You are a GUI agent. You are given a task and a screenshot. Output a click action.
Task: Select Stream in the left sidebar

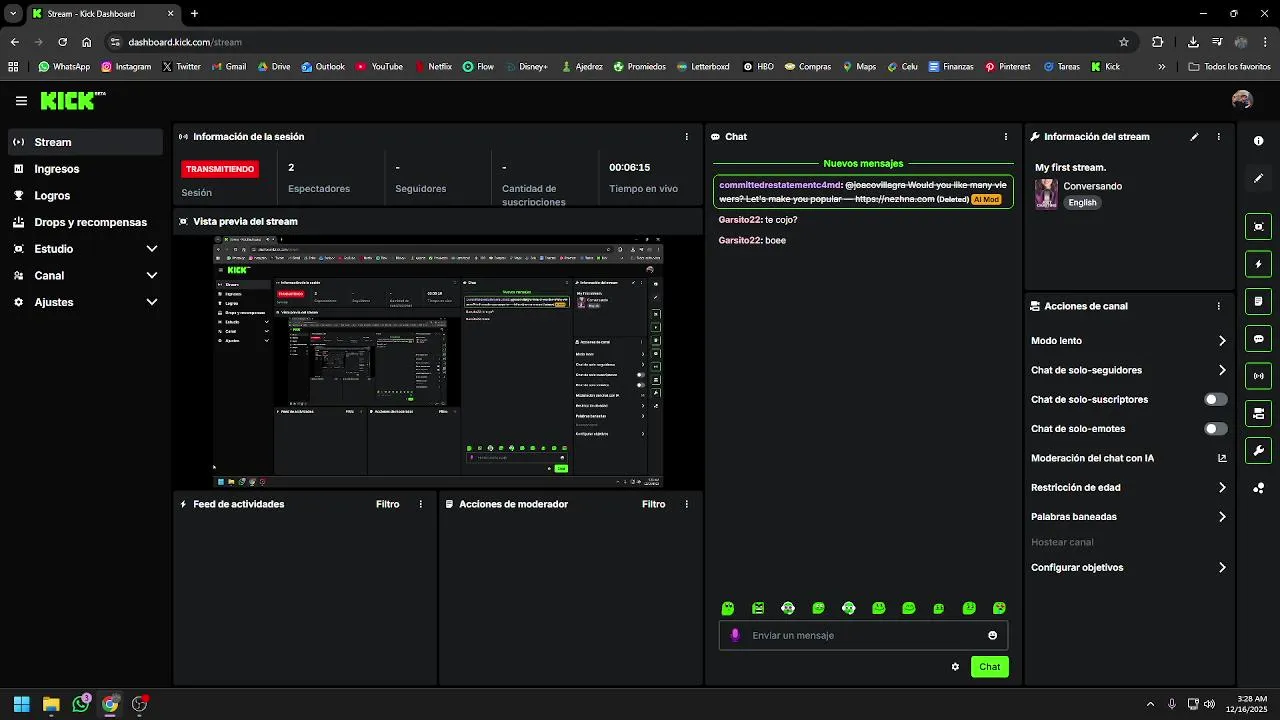coord(86,142)
